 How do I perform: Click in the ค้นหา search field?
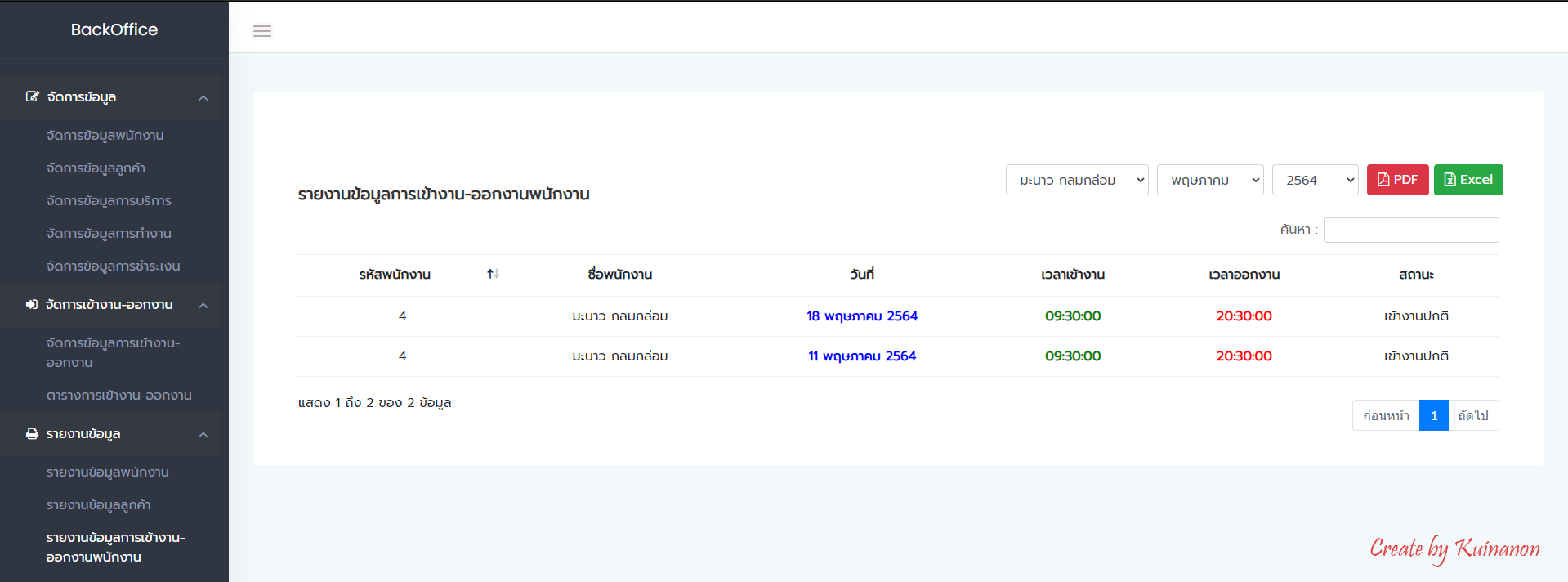click(1410, 230)
